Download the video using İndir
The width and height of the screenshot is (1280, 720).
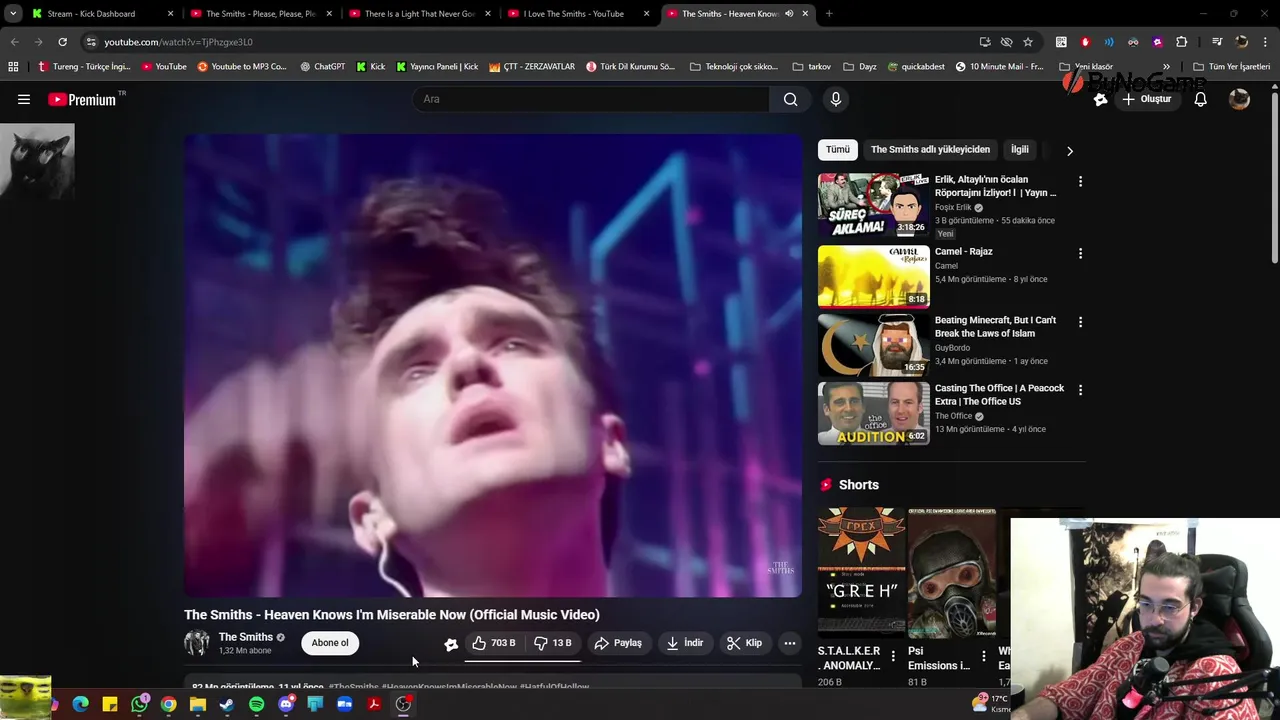click(684, 643)
